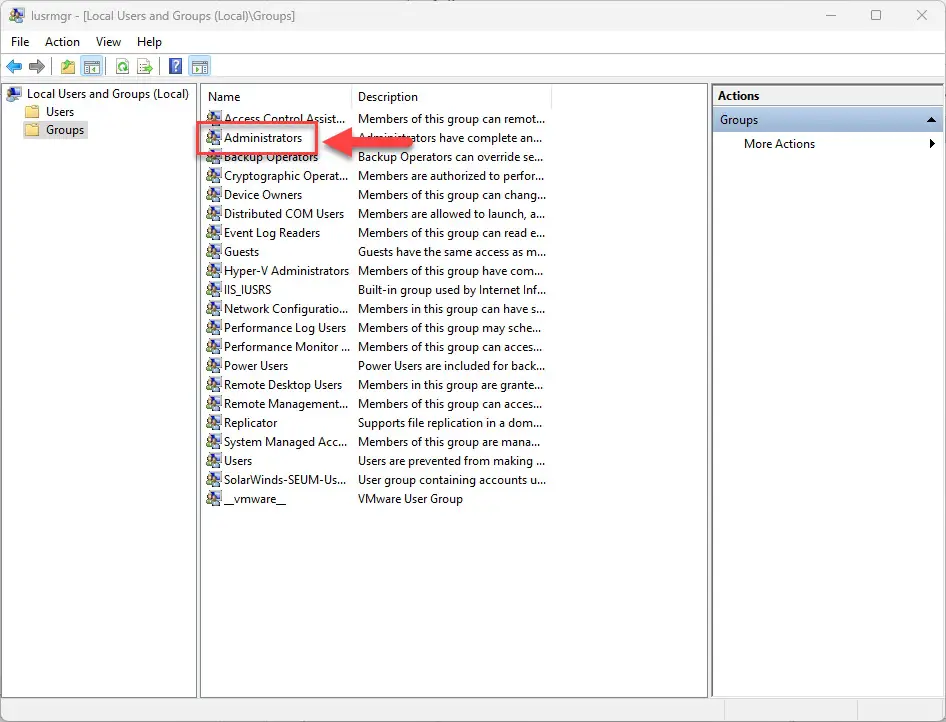Click the Administrators group icon
This screenshot has height=722, width=946.
coord(213,138)
